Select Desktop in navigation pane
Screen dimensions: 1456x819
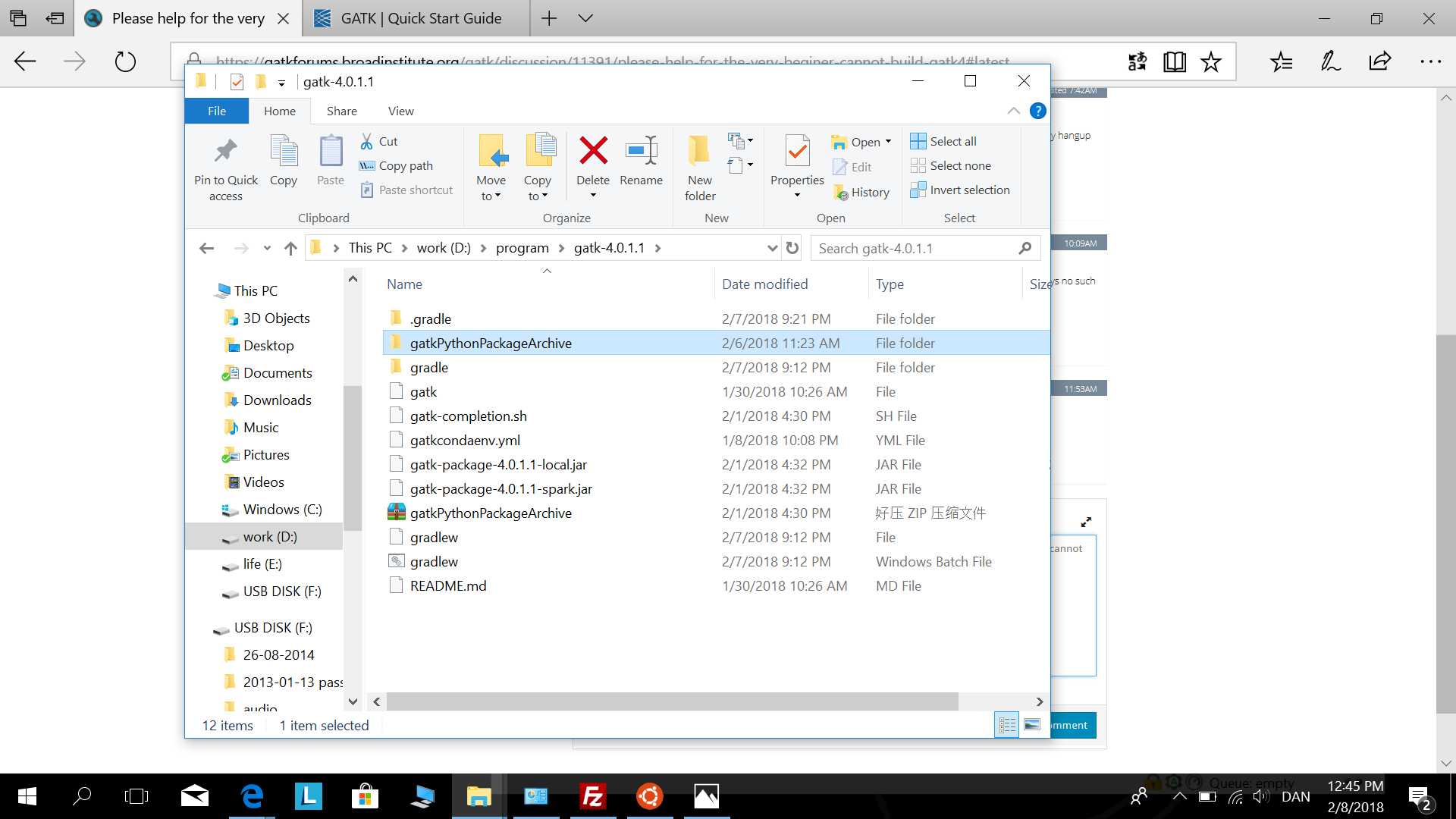pyautogui.click(x=268, y=346)
